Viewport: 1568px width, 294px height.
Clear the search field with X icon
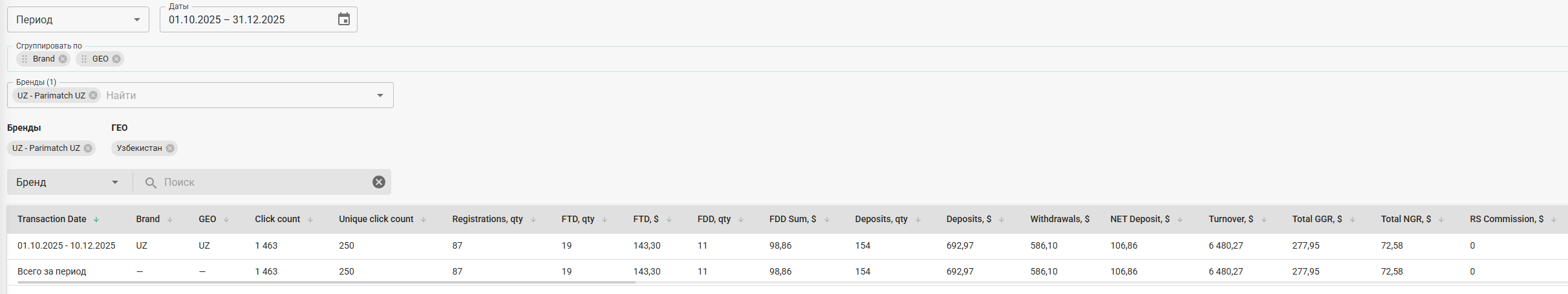pyautogui.click(x=379, y=182)
